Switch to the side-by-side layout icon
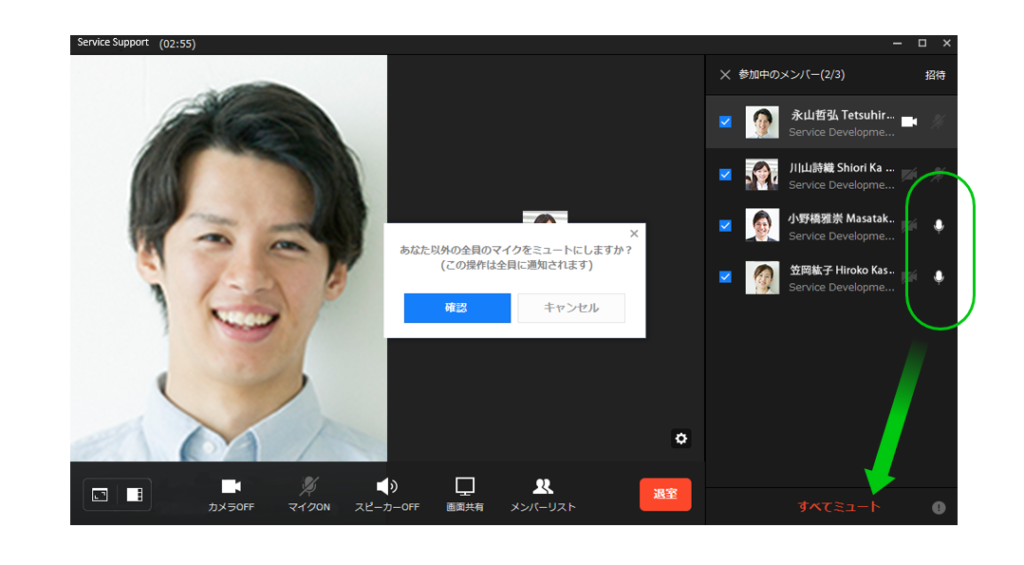The height and width of the screenshot is (565, 1024). [134, 494]
